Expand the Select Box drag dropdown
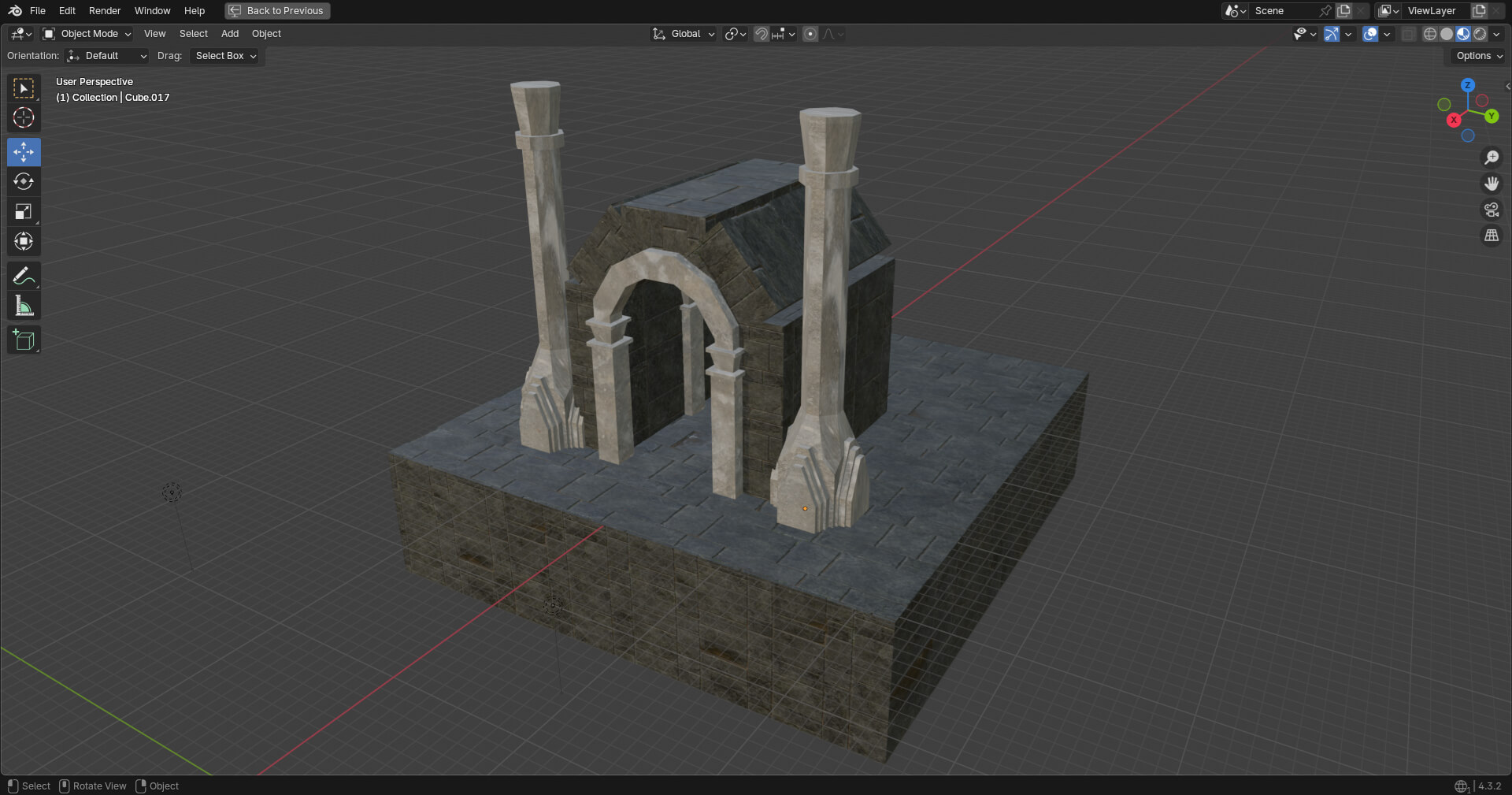Viewport: 1512px width, 795px height. [226, 56]
